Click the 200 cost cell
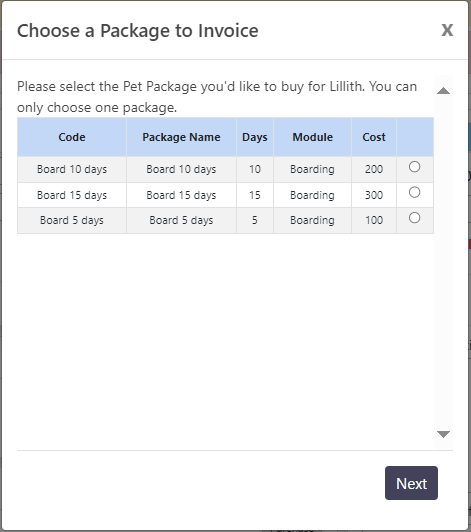471x532 pixels. [x=374, y=169]
